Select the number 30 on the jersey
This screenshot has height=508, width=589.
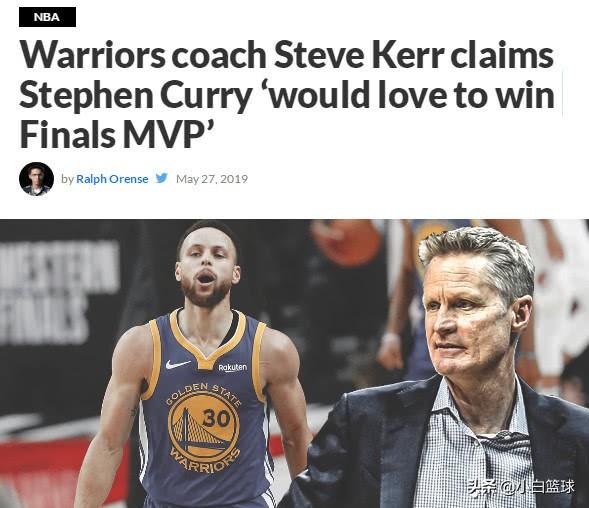click(x=216, y=417)
